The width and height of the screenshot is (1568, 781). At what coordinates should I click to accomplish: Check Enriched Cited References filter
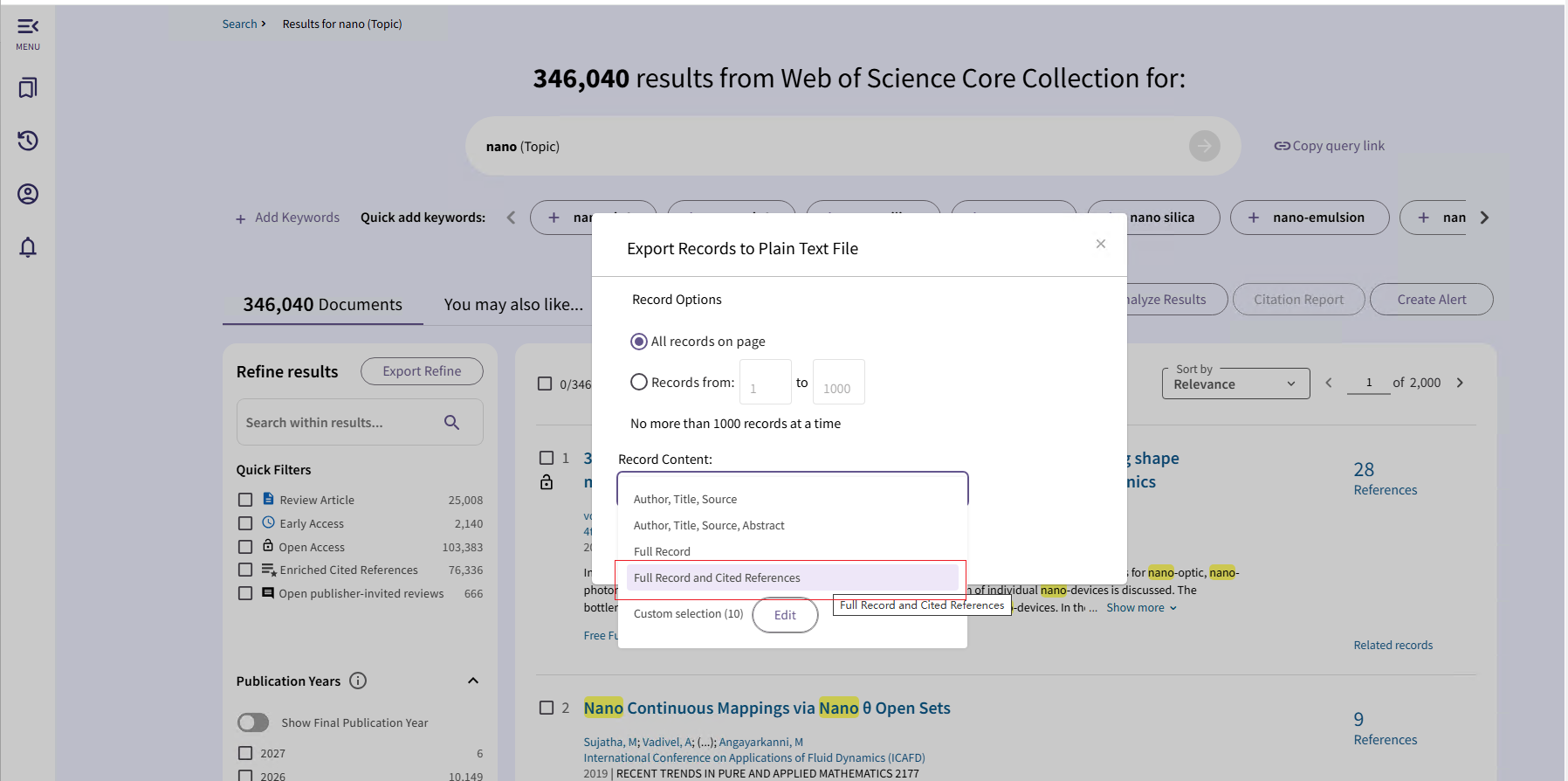(245, 570)
